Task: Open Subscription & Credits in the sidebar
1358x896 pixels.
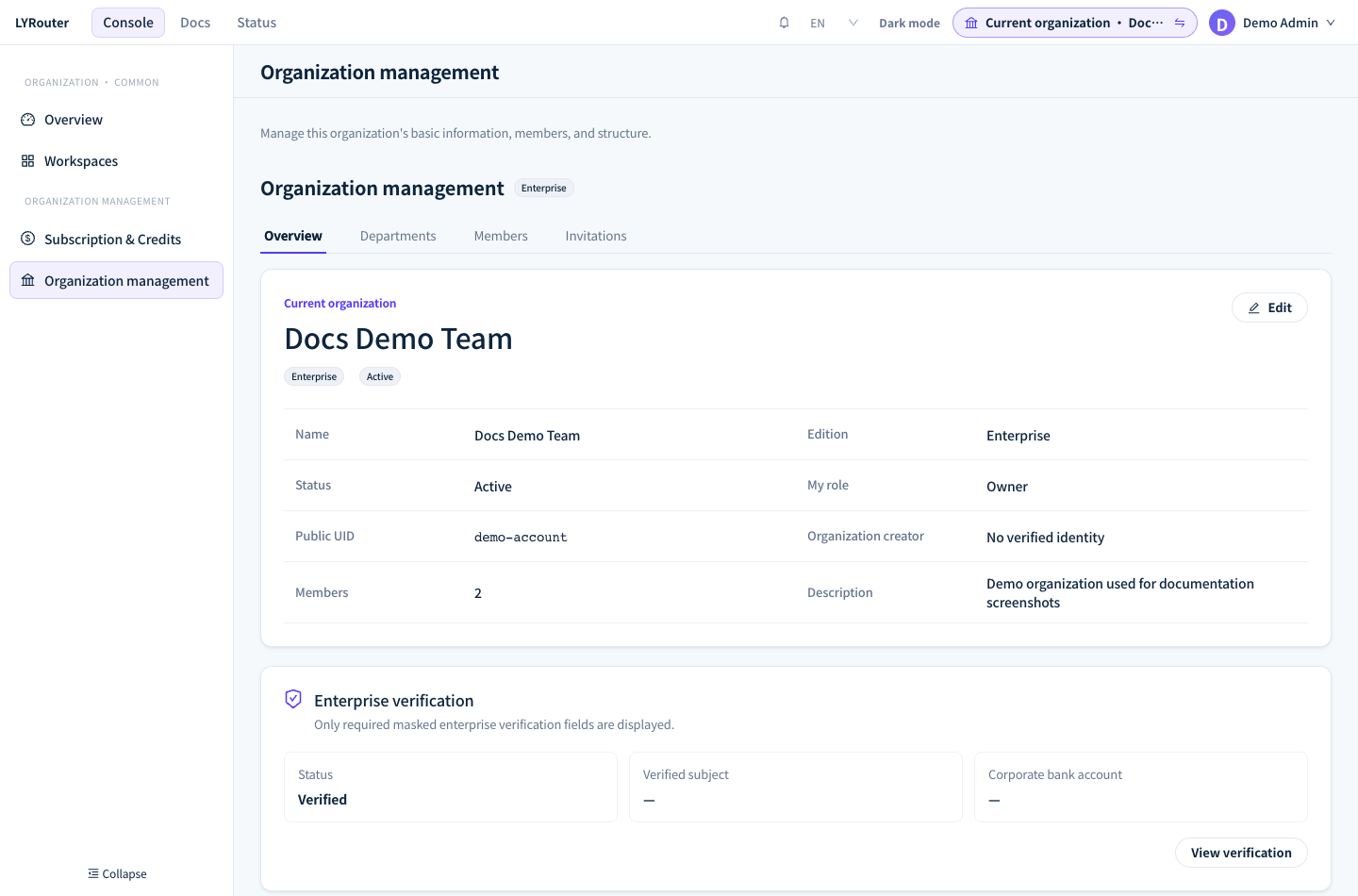Action: 117,239
